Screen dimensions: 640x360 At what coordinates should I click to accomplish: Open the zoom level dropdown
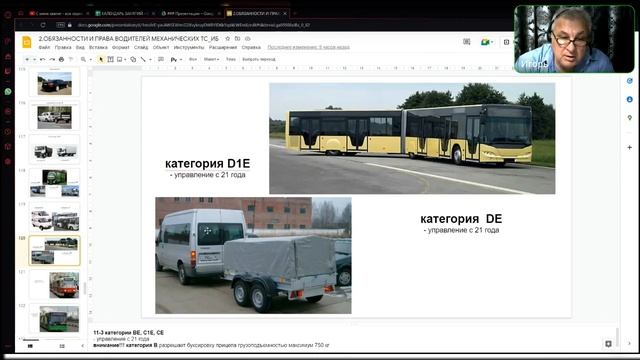(x=90, y=60)
